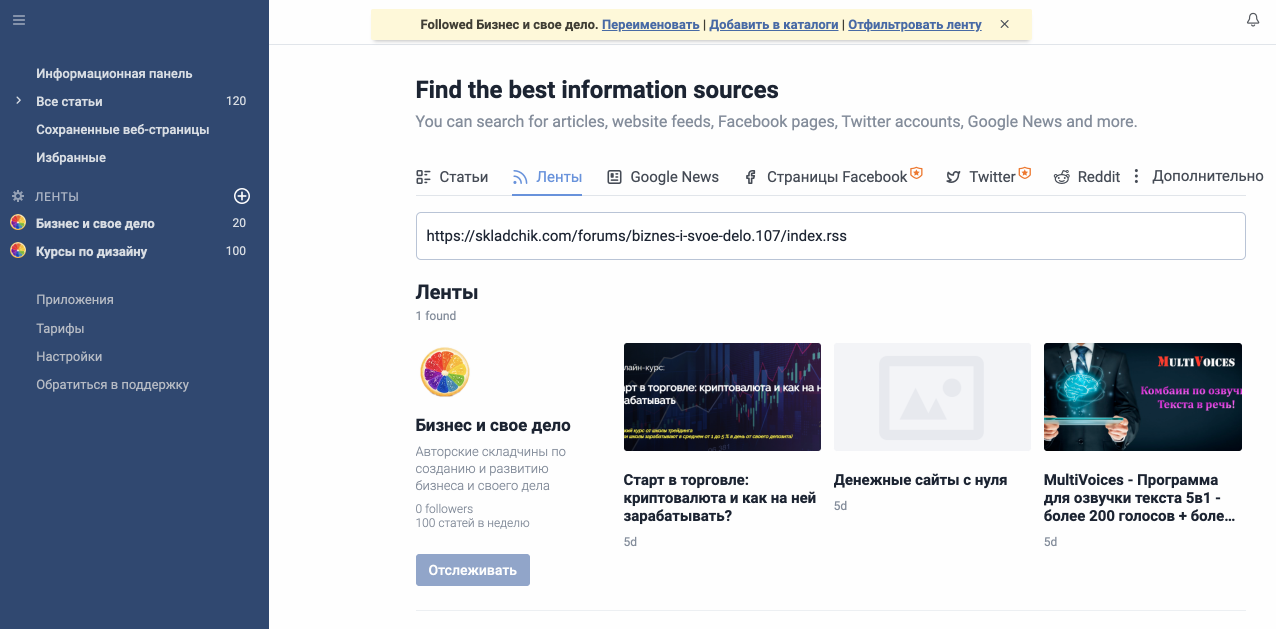Image resolution: width=1276 pixels, height=629 pixels.
Task: Click Отфильтровать ленту link
Action: 914,24
